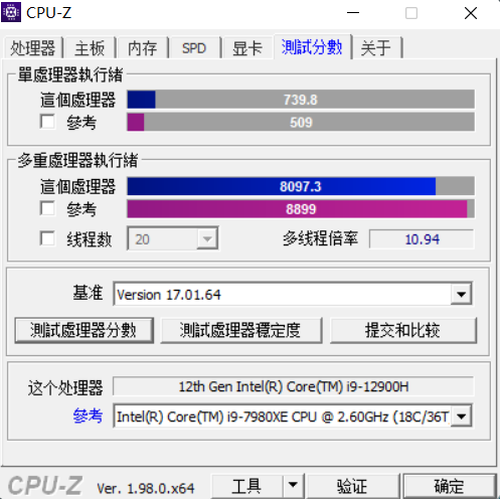This screenshot has width=500, height=499.
Task: Open the 显卡 tab
Action: click(x=247, y=48)
